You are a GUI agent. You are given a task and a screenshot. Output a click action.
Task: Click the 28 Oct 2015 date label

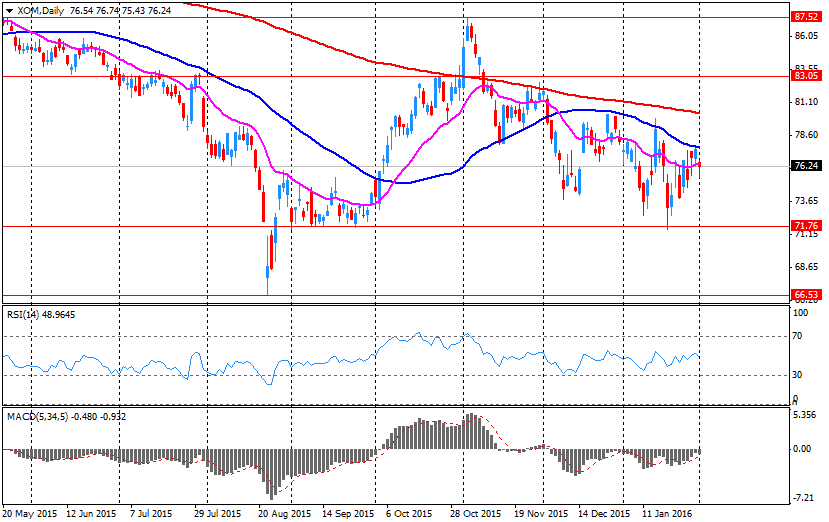click(x=475, y=514)
